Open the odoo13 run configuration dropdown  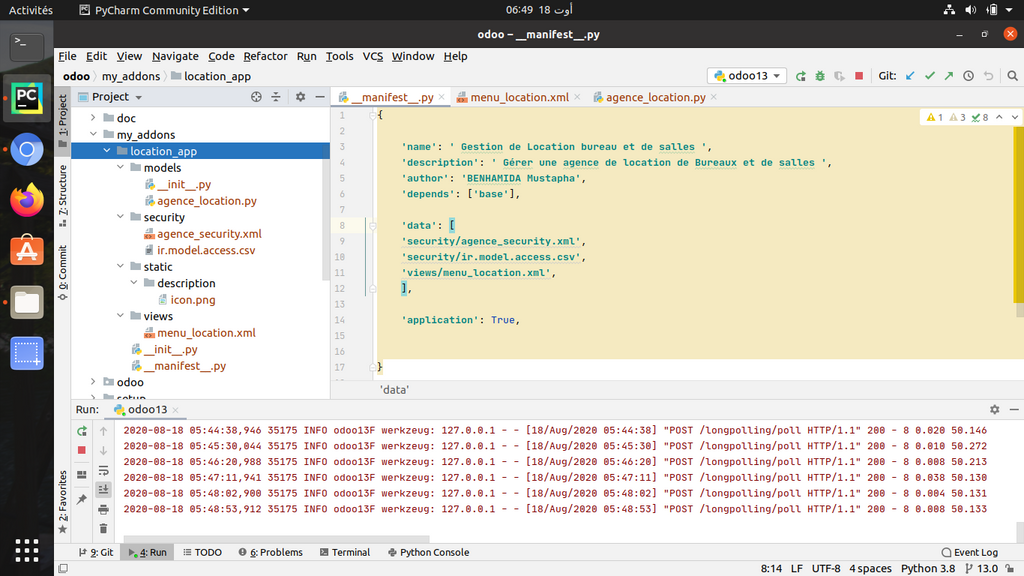(747, 76)
